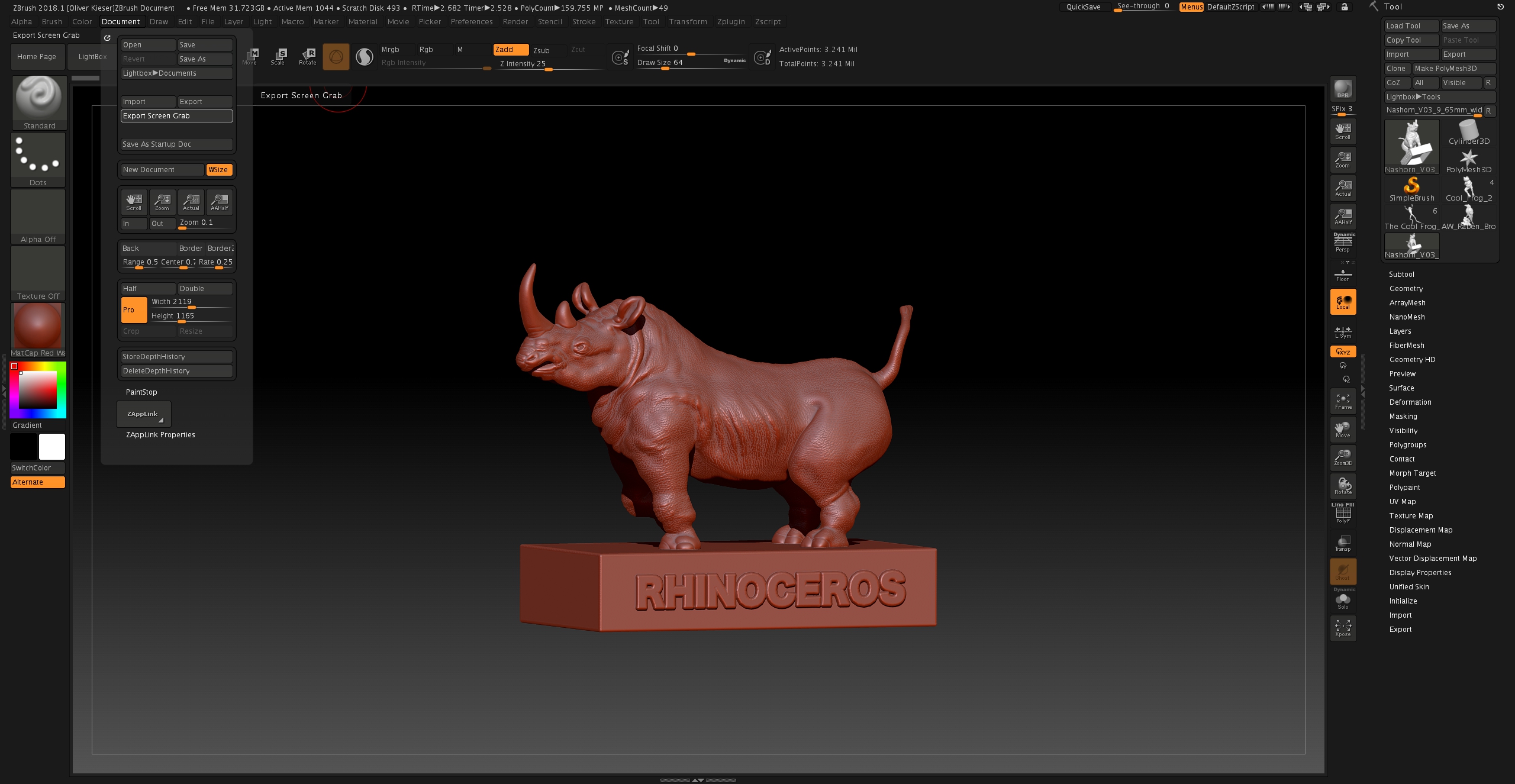Click the Save As Startup Doc button
Viewport: 1515px width, 784px height.
point(175,144)
